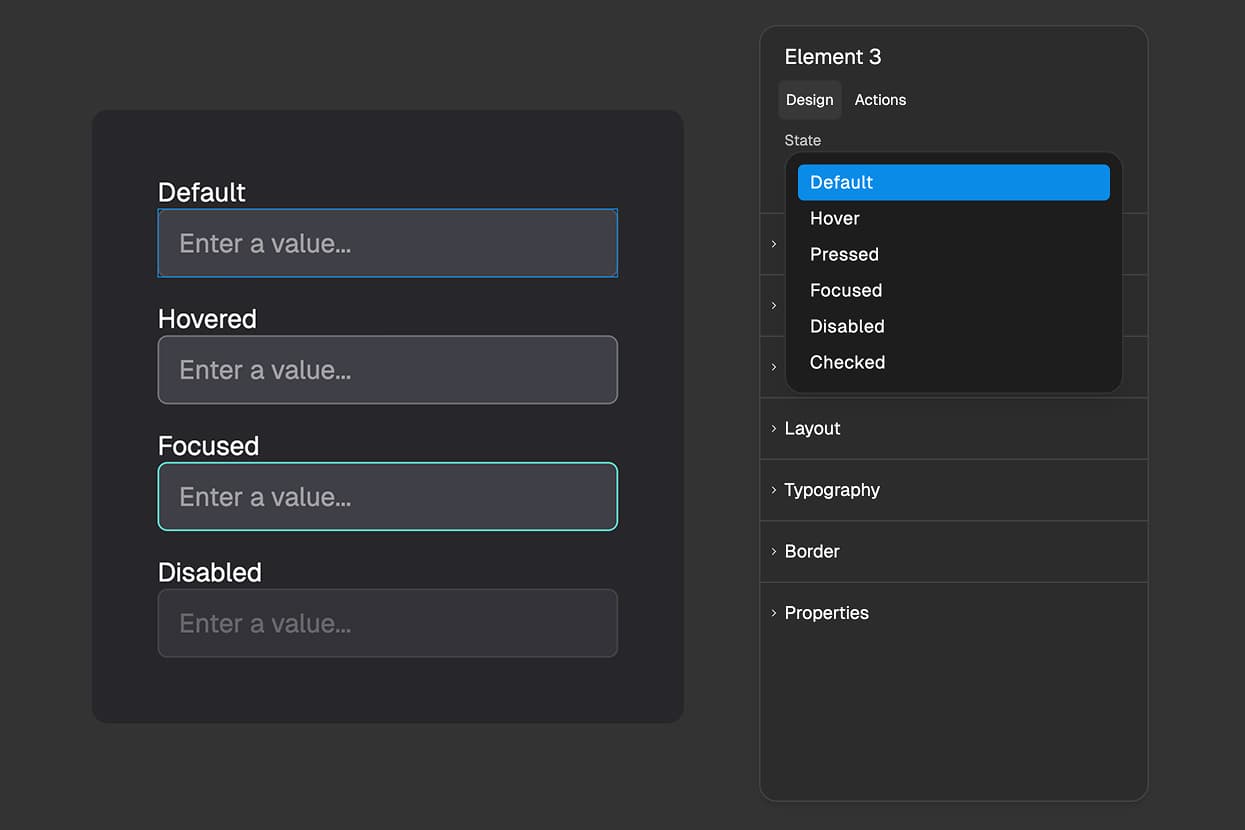
Task: Click the Focused text input on the canvas
Action: coord(388,496)
